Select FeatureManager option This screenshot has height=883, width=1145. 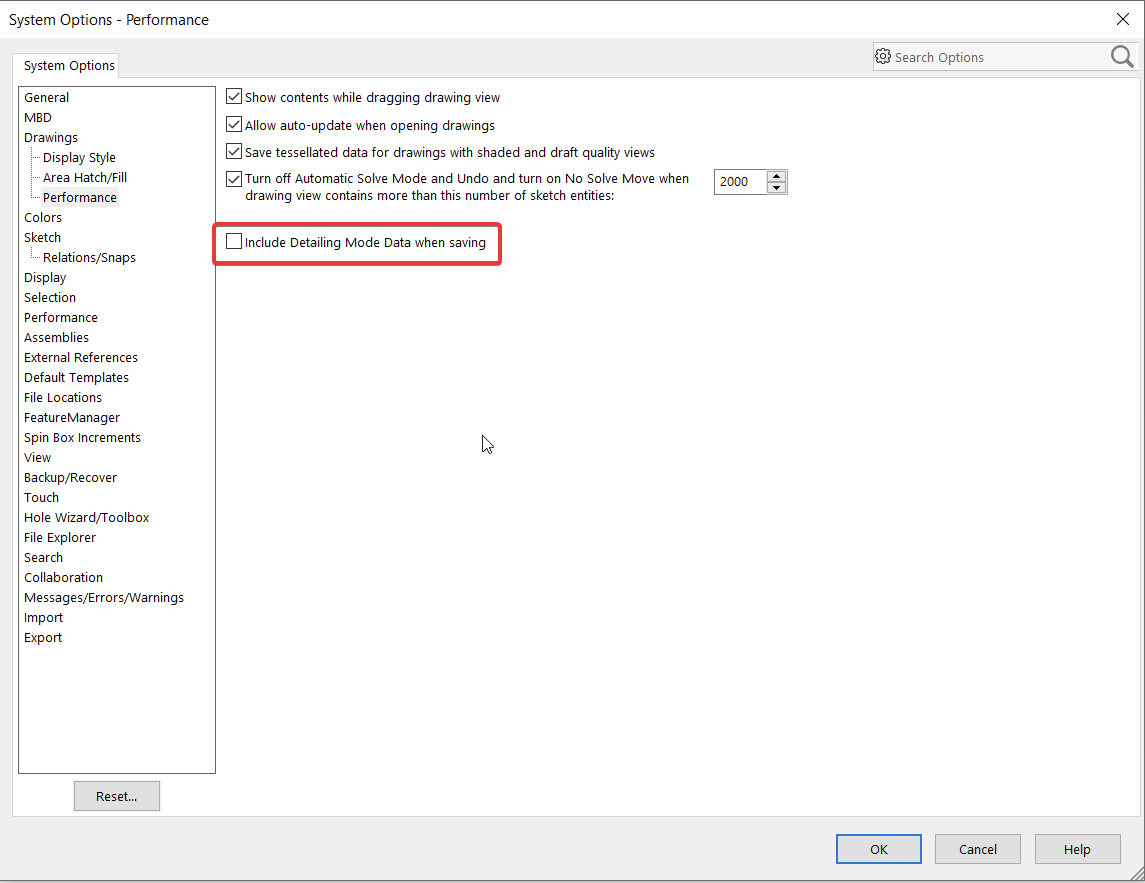tap(72, 418)
